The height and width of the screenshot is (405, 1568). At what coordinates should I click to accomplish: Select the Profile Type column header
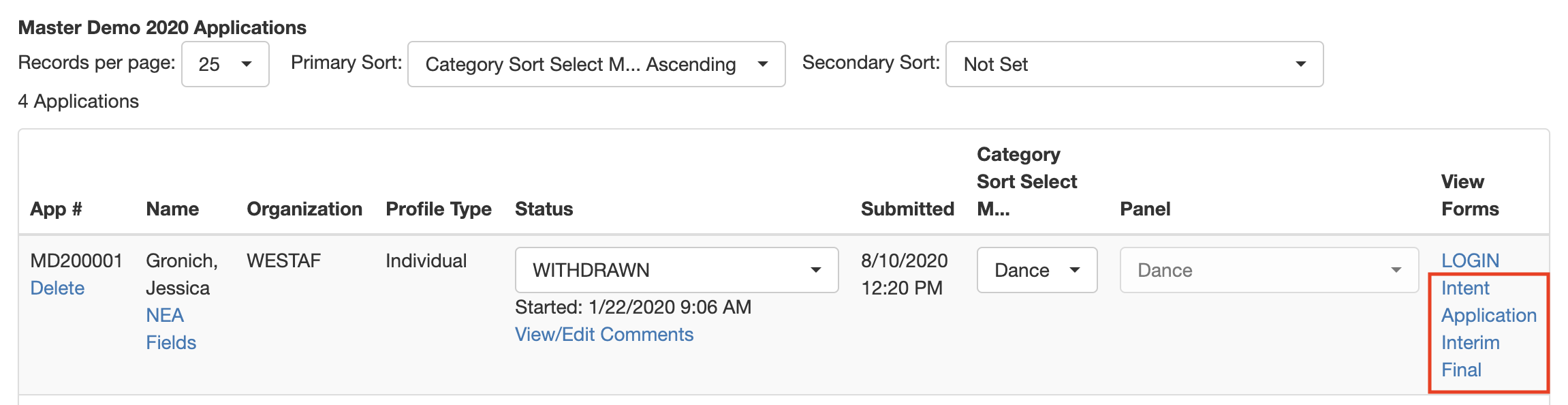(x=439, y=209)
